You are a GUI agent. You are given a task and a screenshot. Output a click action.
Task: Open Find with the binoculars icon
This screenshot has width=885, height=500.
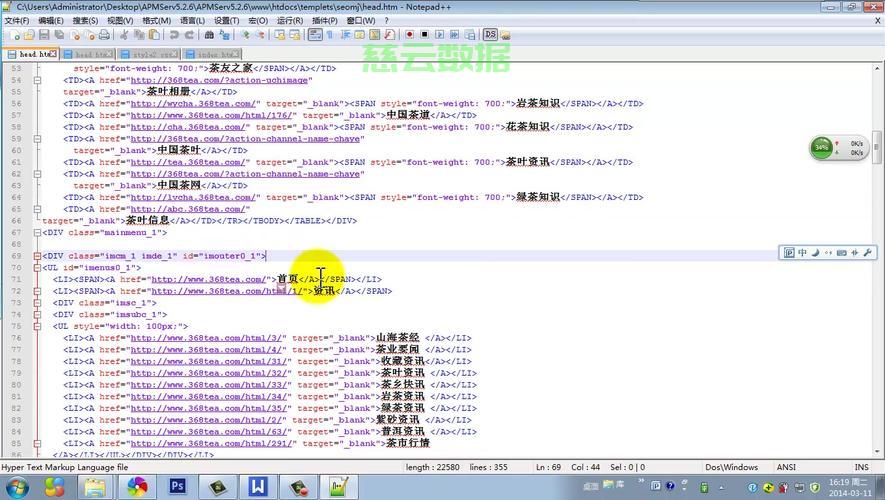[x=209, y=35]
